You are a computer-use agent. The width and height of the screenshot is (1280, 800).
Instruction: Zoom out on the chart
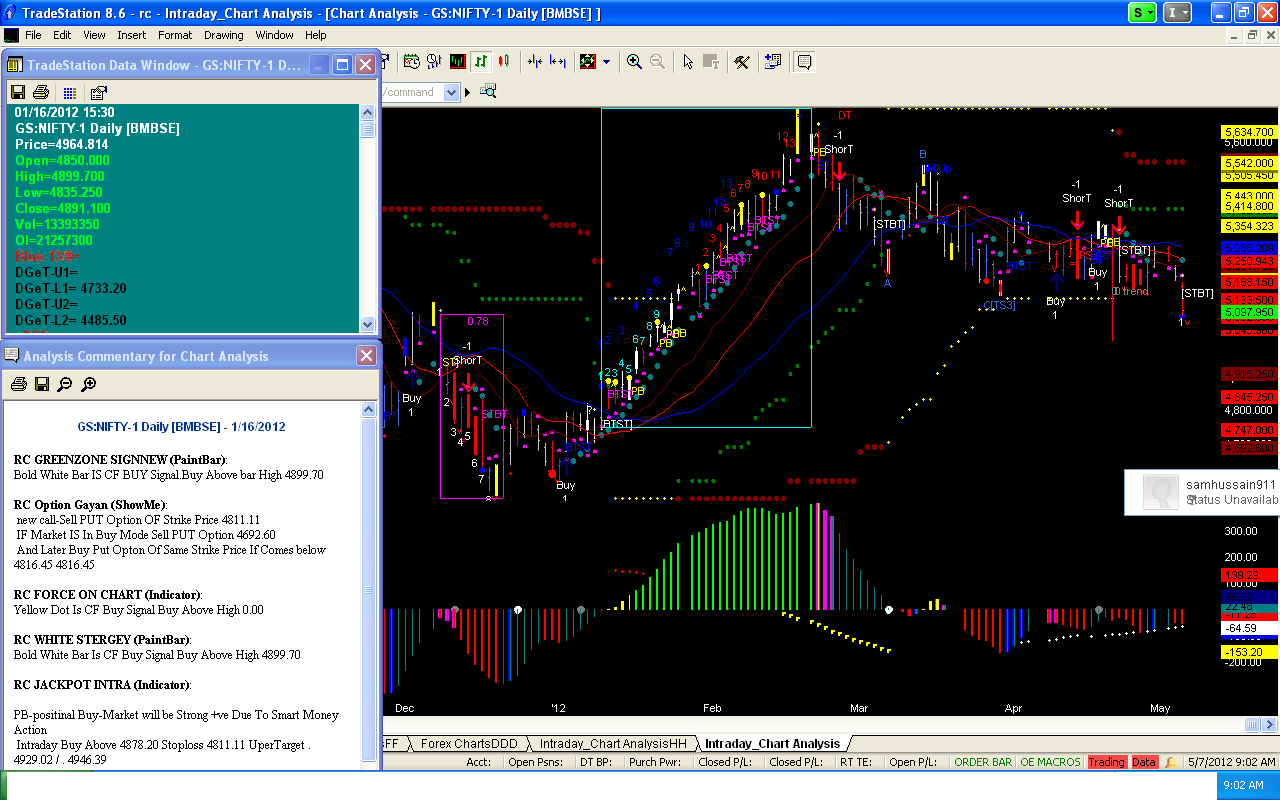(x=657, y=62)
